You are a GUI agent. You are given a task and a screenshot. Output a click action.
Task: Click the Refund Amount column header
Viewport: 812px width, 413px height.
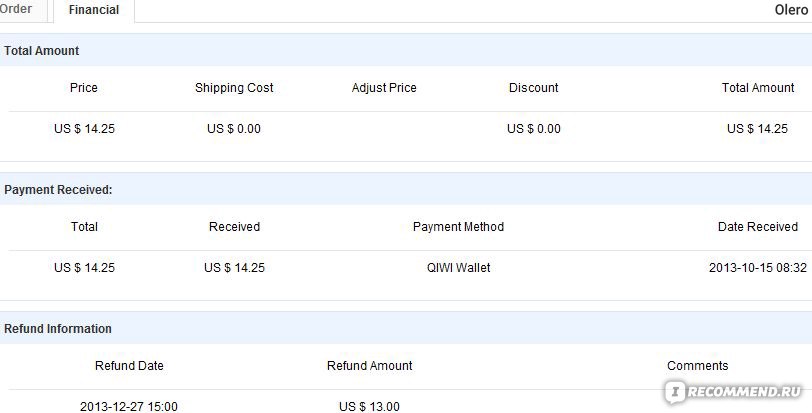click(x=369, y=365)
